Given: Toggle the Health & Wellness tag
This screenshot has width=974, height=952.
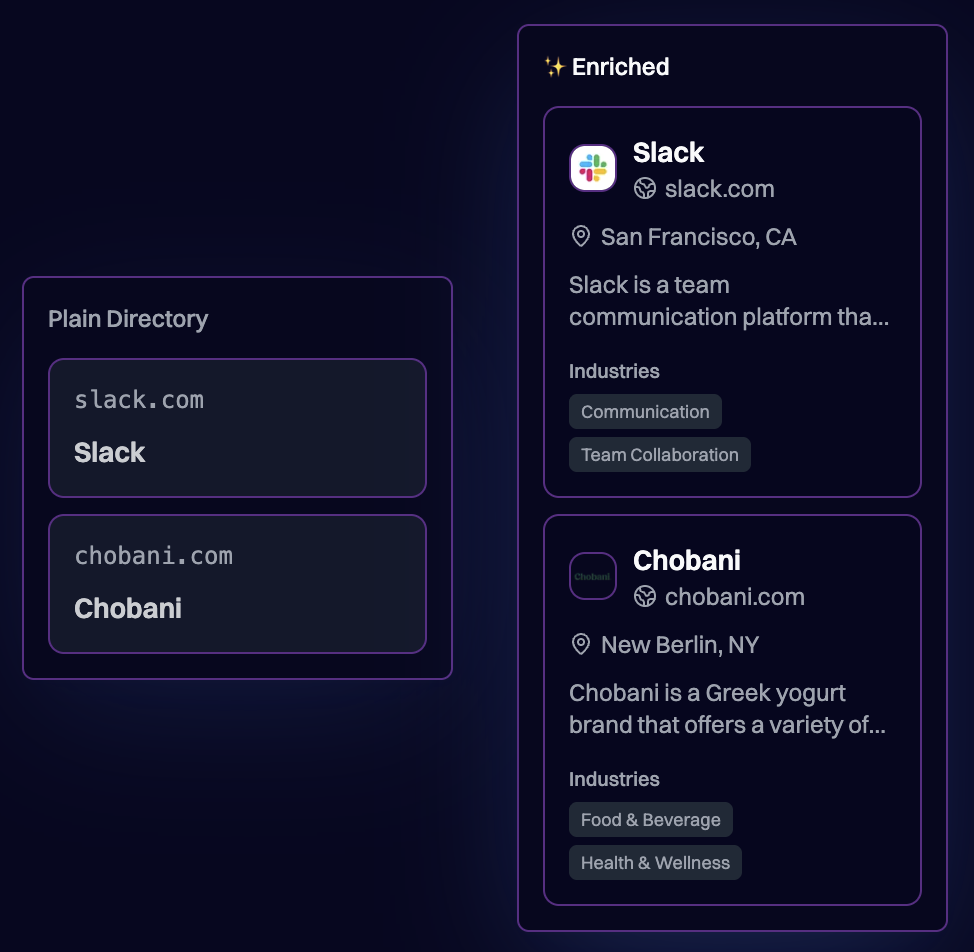Looking at the screenshot, I should click(x=655, y=862).
